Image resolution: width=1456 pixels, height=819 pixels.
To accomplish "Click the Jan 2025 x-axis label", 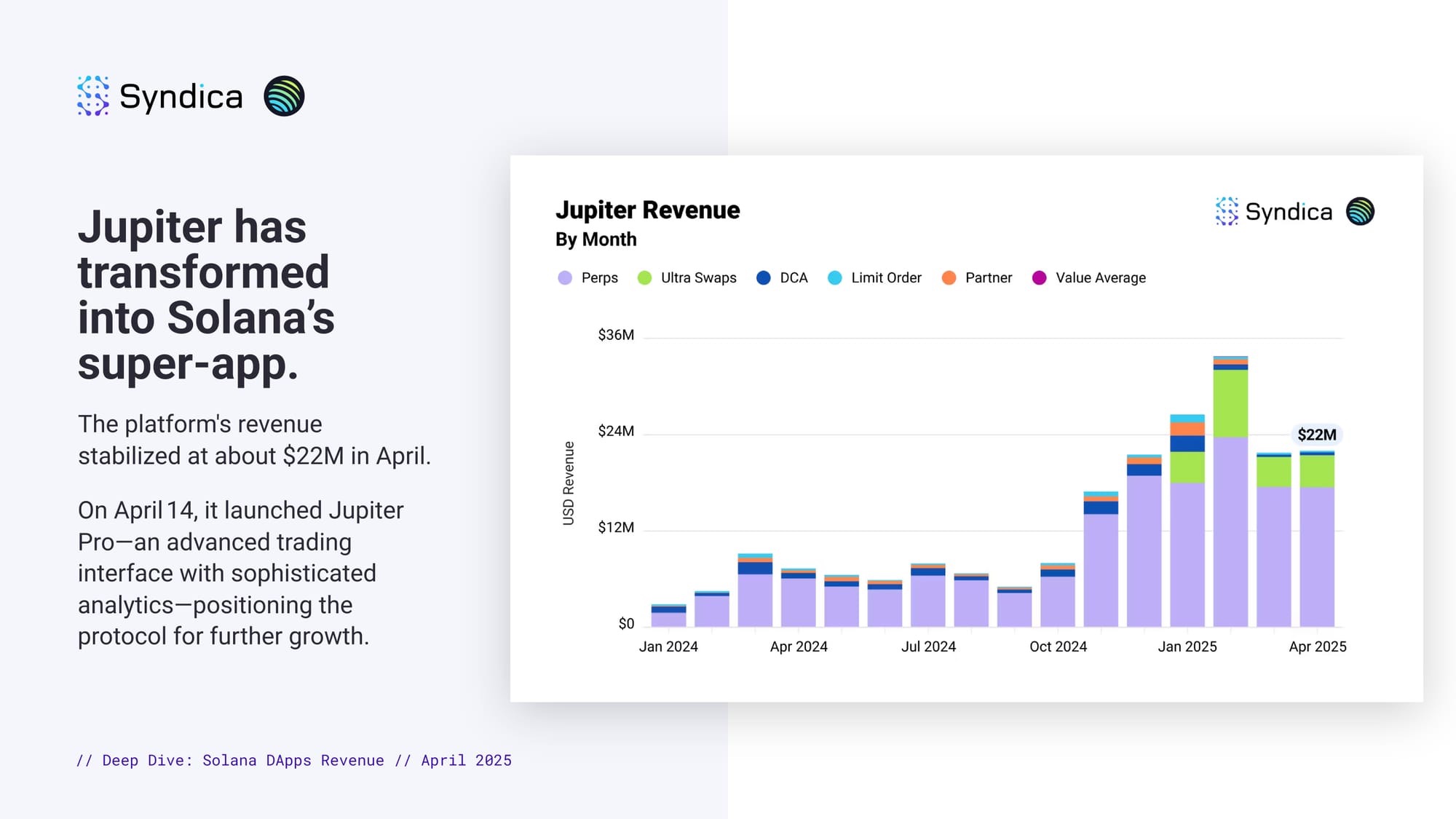I will coord(1187,646).
